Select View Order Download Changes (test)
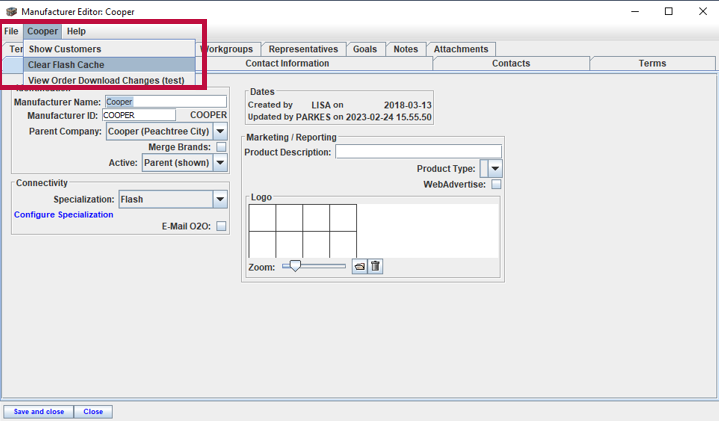The width and height of the screenshot is (719, 421). click(x=110, y=80)
